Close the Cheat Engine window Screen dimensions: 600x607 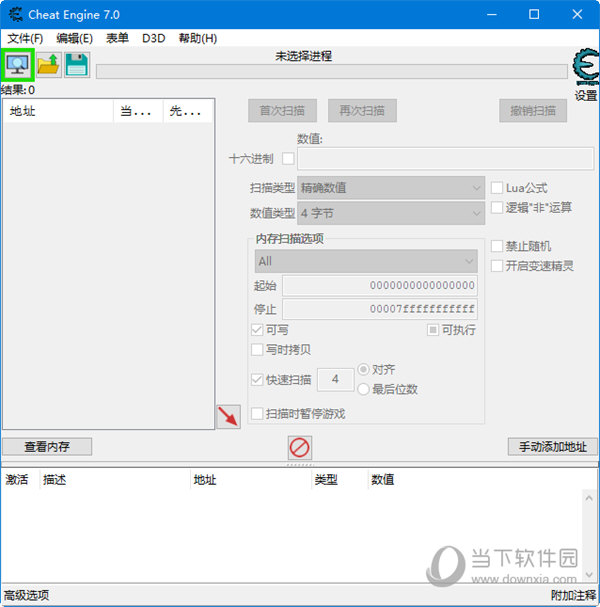click(577, 15)
